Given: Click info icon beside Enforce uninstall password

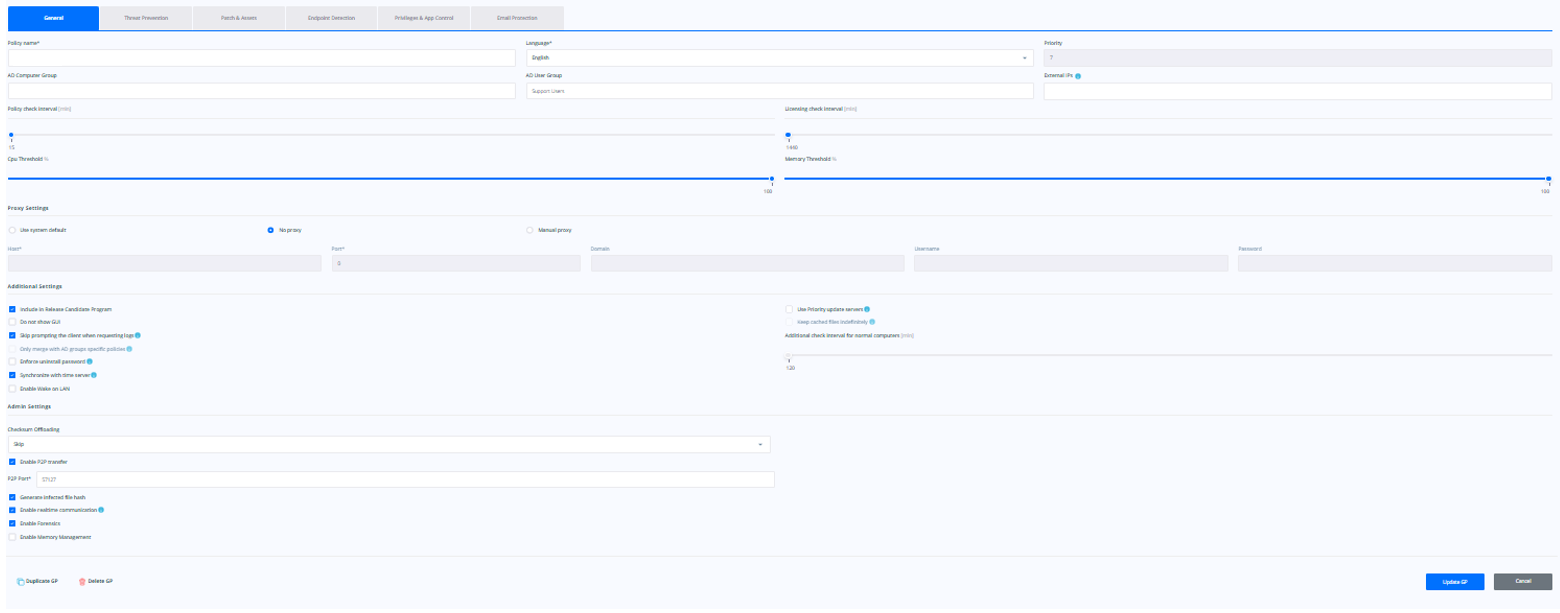Looking at the screenshot, I should click(90, 361).
